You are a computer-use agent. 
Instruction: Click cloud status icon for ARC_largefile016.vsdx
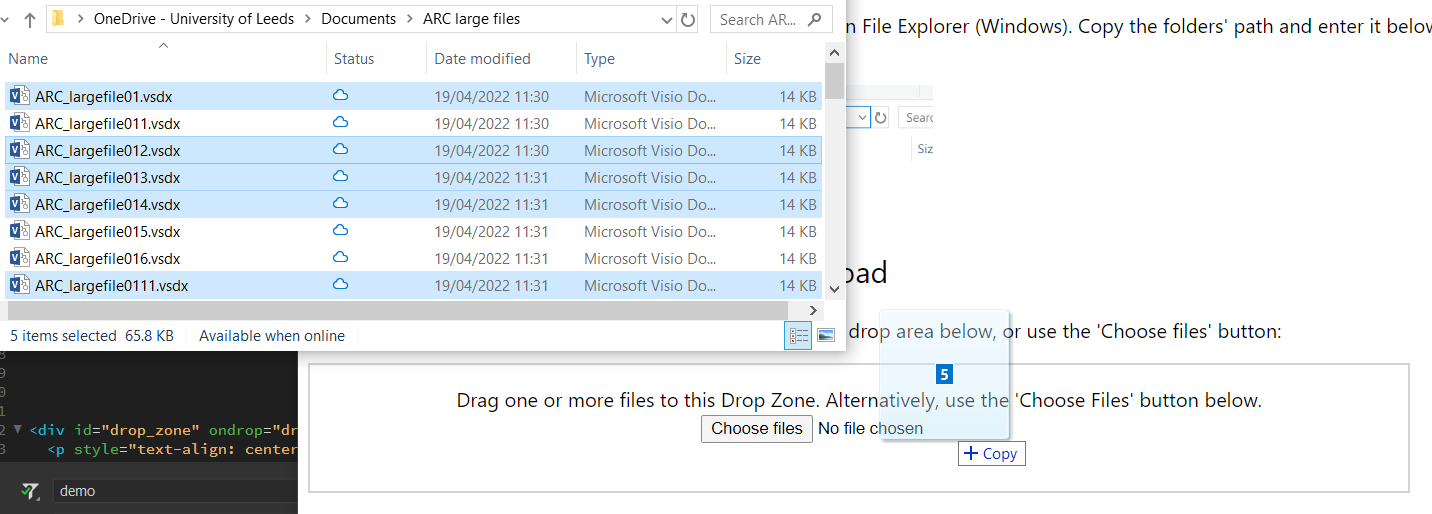click(340, 258)
